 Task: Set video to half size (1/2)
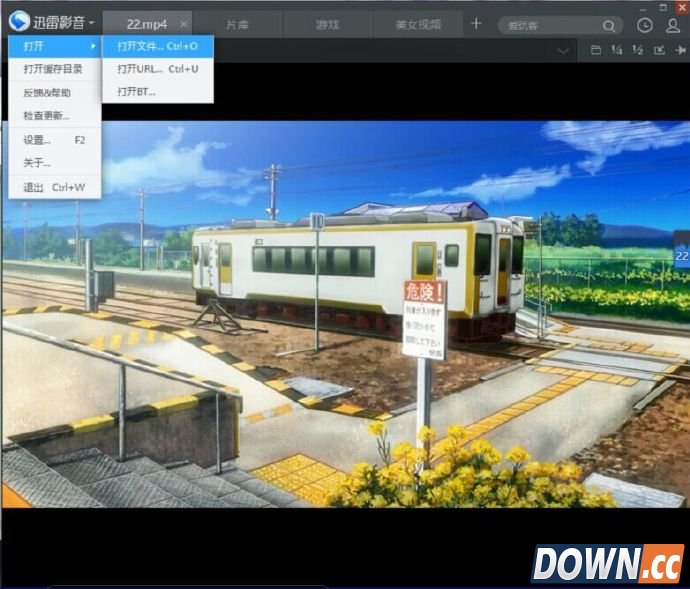[638, 50]
